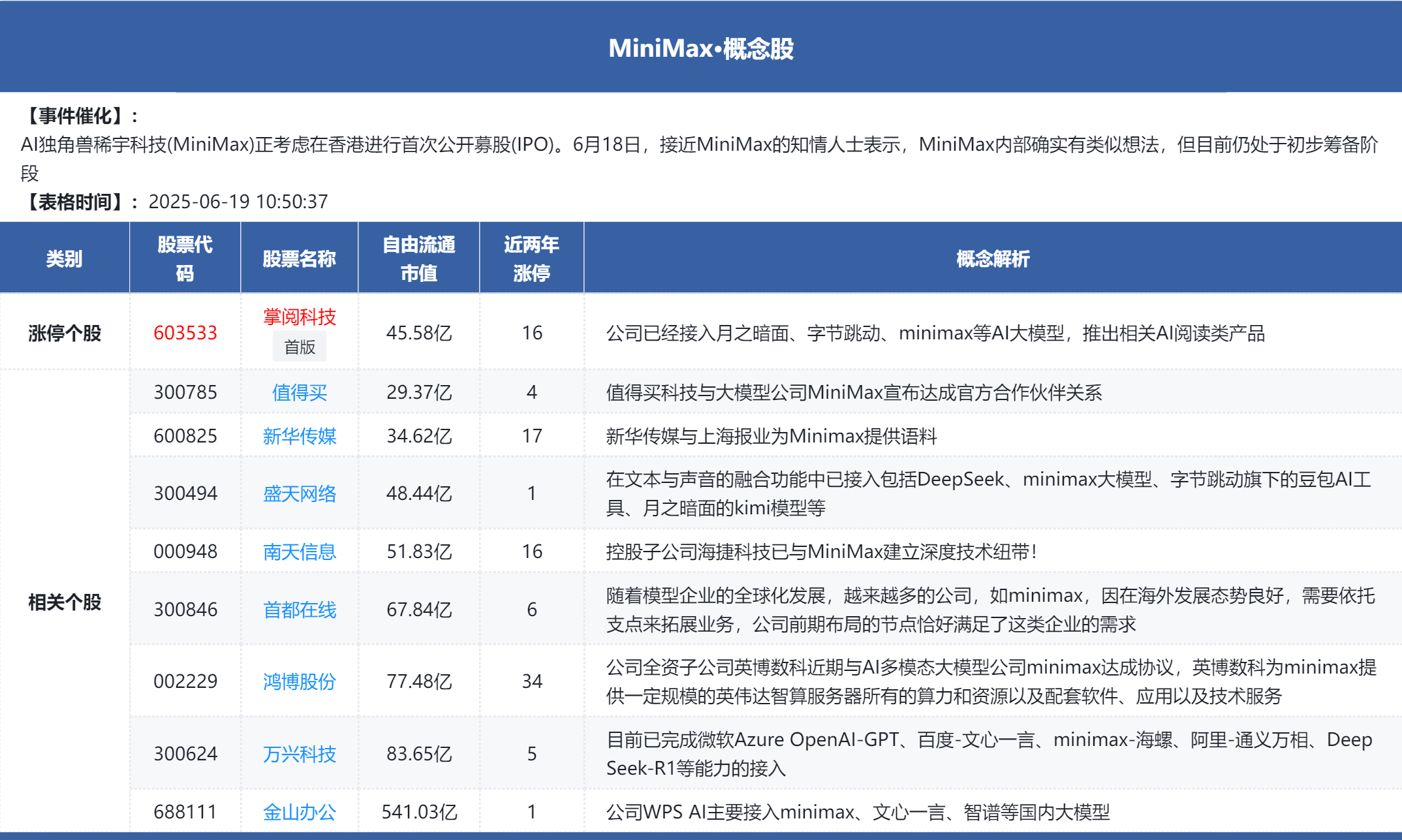This screenshot has height=840, width=1402.
Task: Select stock code 300624
Action: coord(185,754)
